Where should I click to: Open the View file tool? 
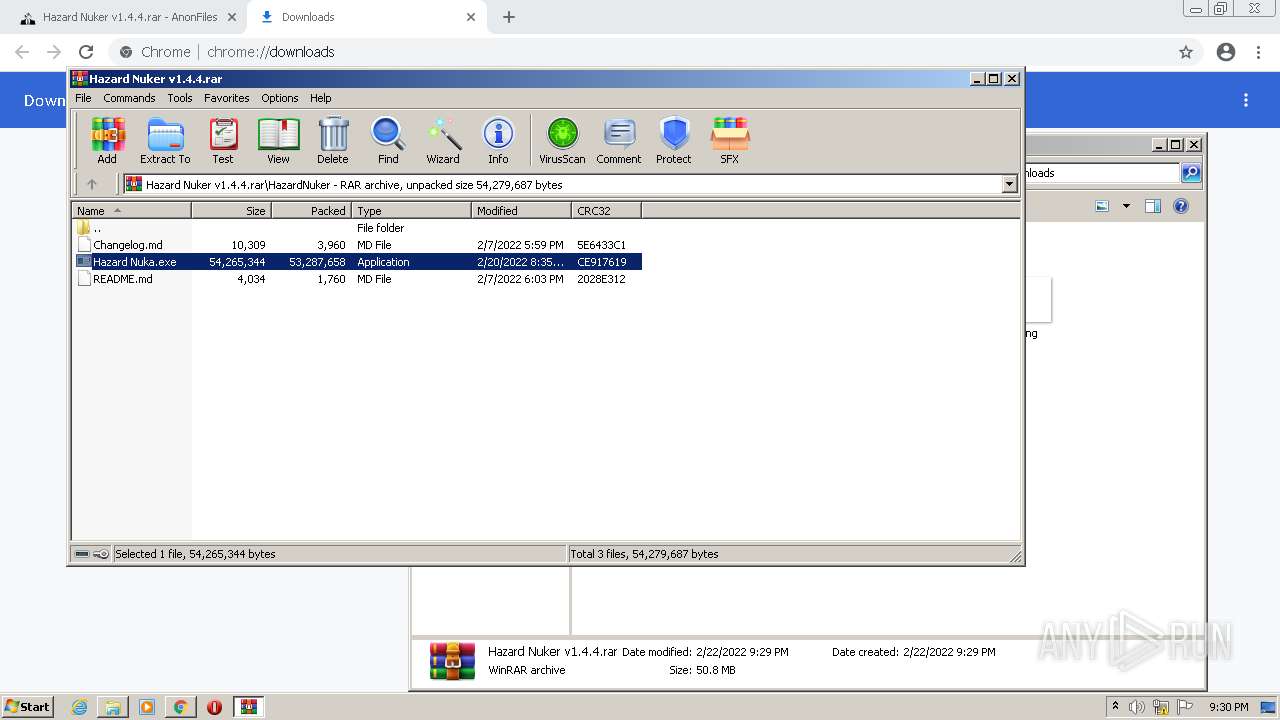pos(278,140)
